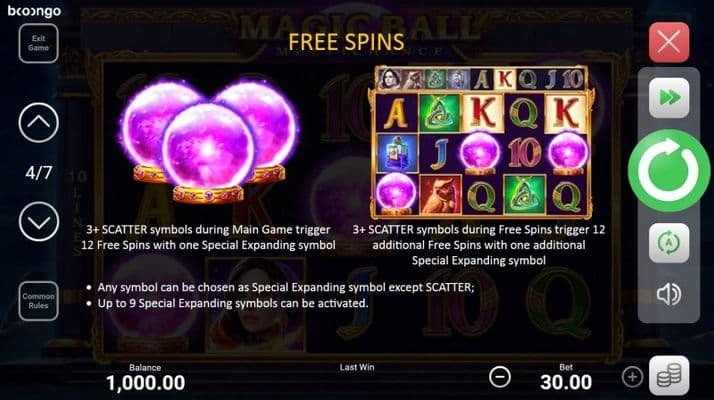Image resolution: width=714 pixels, height=400 pixels.
Task: Close the Free Spins info screen
Action: (669, 42)
